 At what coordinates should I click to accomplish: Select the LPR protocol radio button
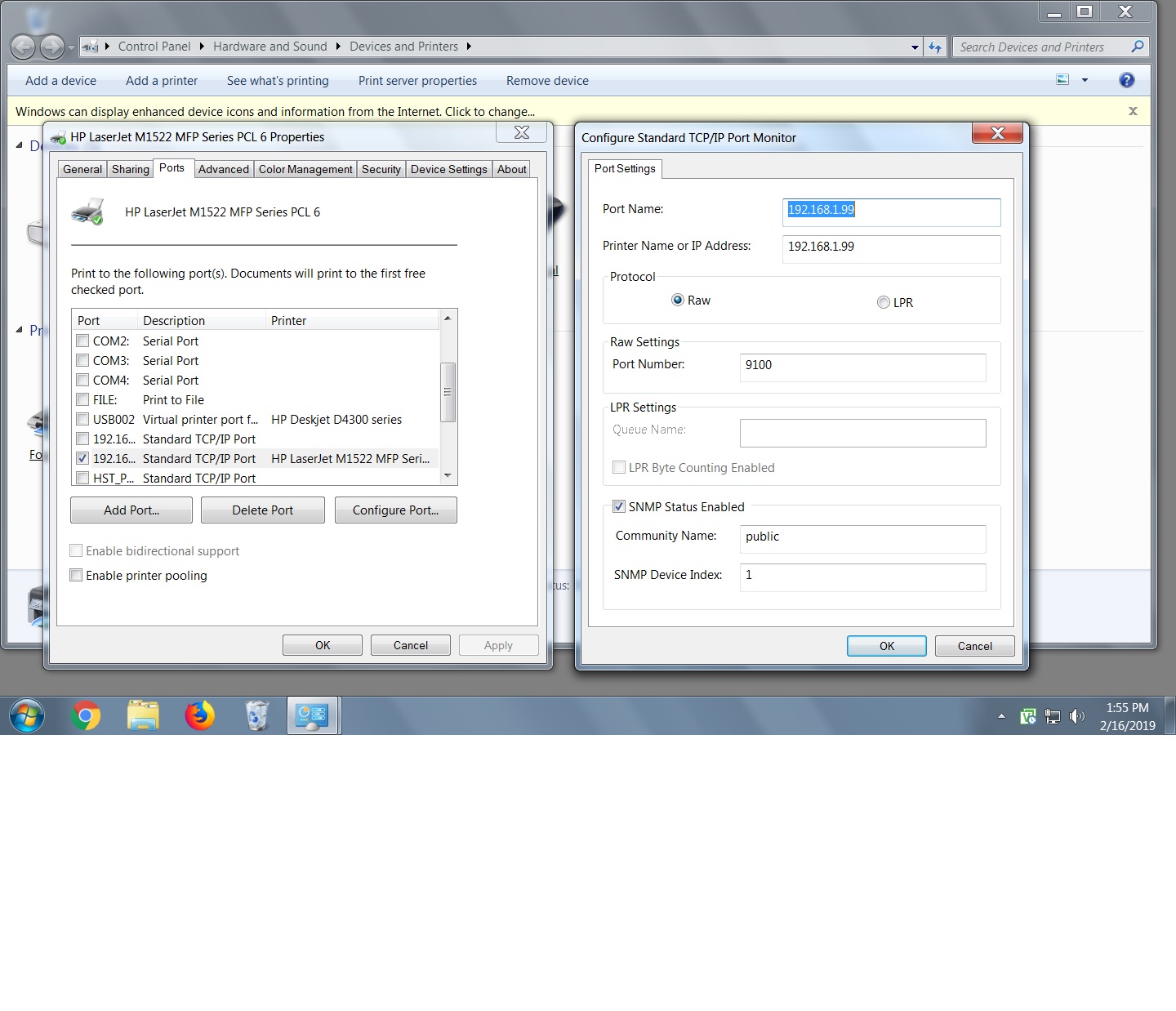[x=883, y=302]
